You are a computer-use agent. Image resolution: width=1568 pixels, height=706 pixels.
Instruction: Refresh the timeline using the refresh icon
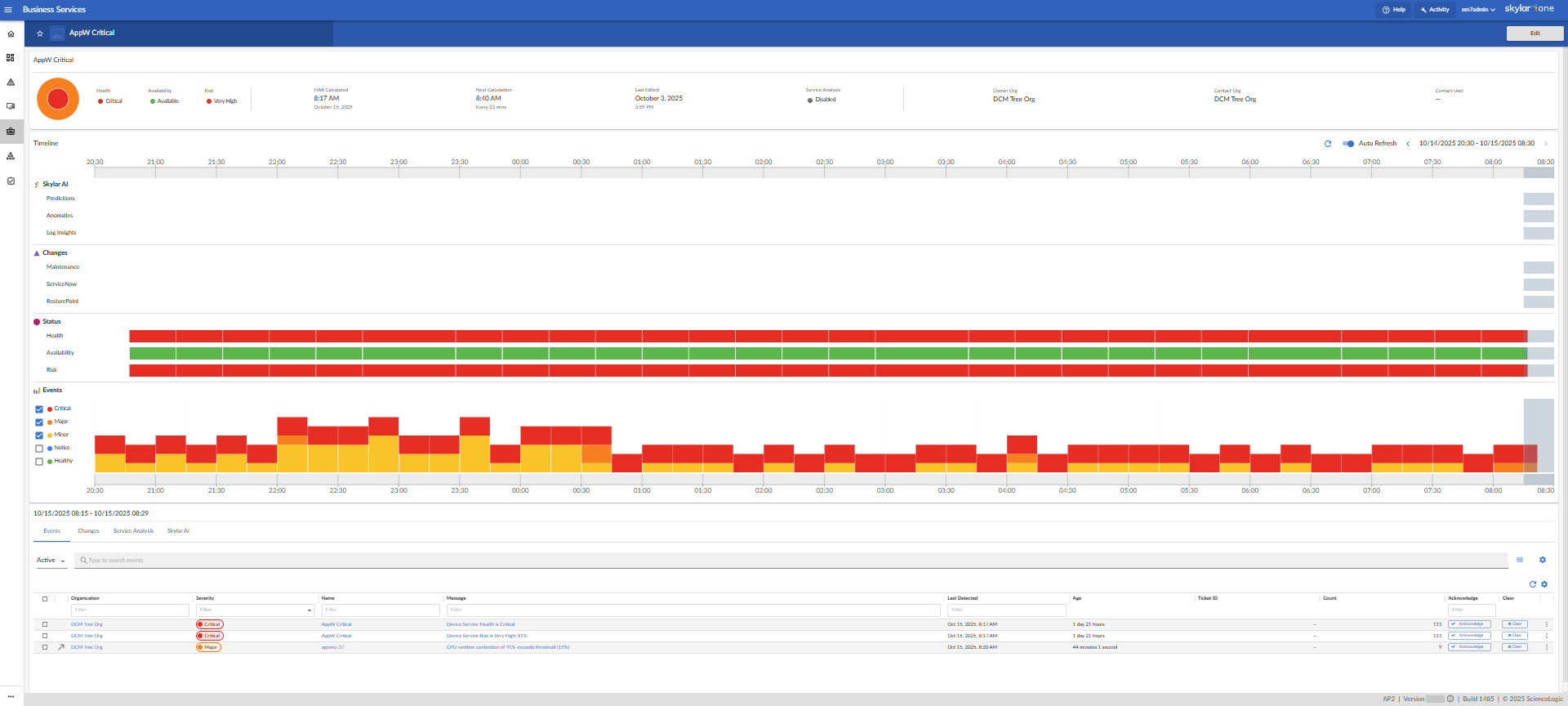point(1328,144)
